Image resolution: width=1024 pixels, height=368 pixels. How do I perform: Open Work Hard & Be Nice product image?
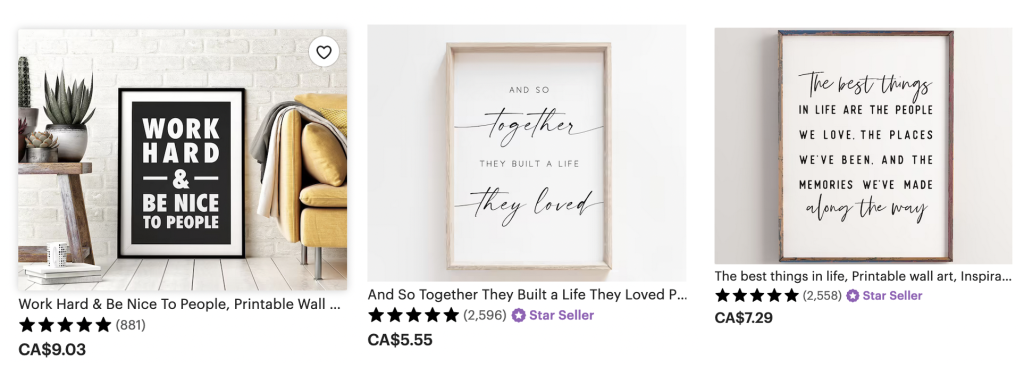click(182, 160)
